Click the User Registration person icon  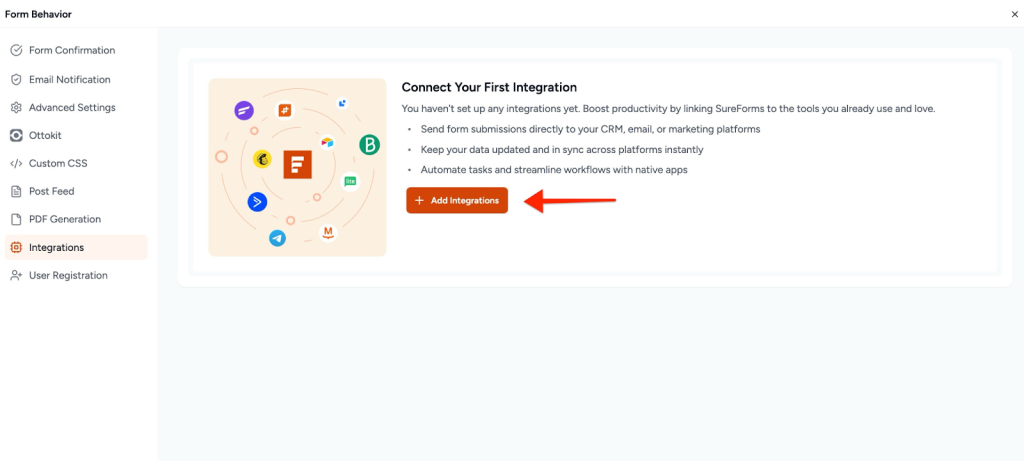[x=16, y=275]
